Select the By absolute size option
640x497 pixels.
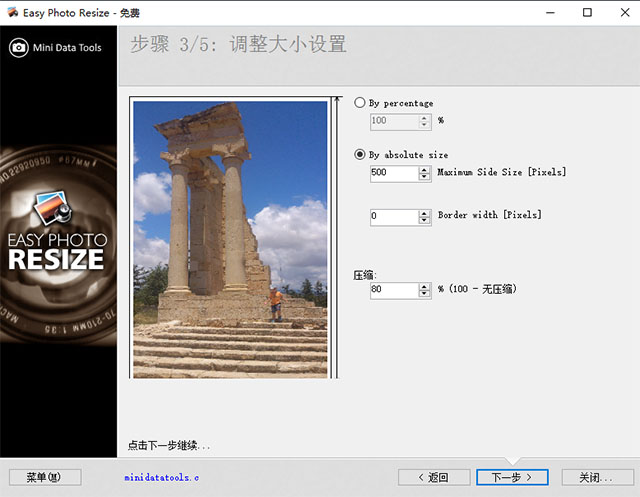click(362, 155)
